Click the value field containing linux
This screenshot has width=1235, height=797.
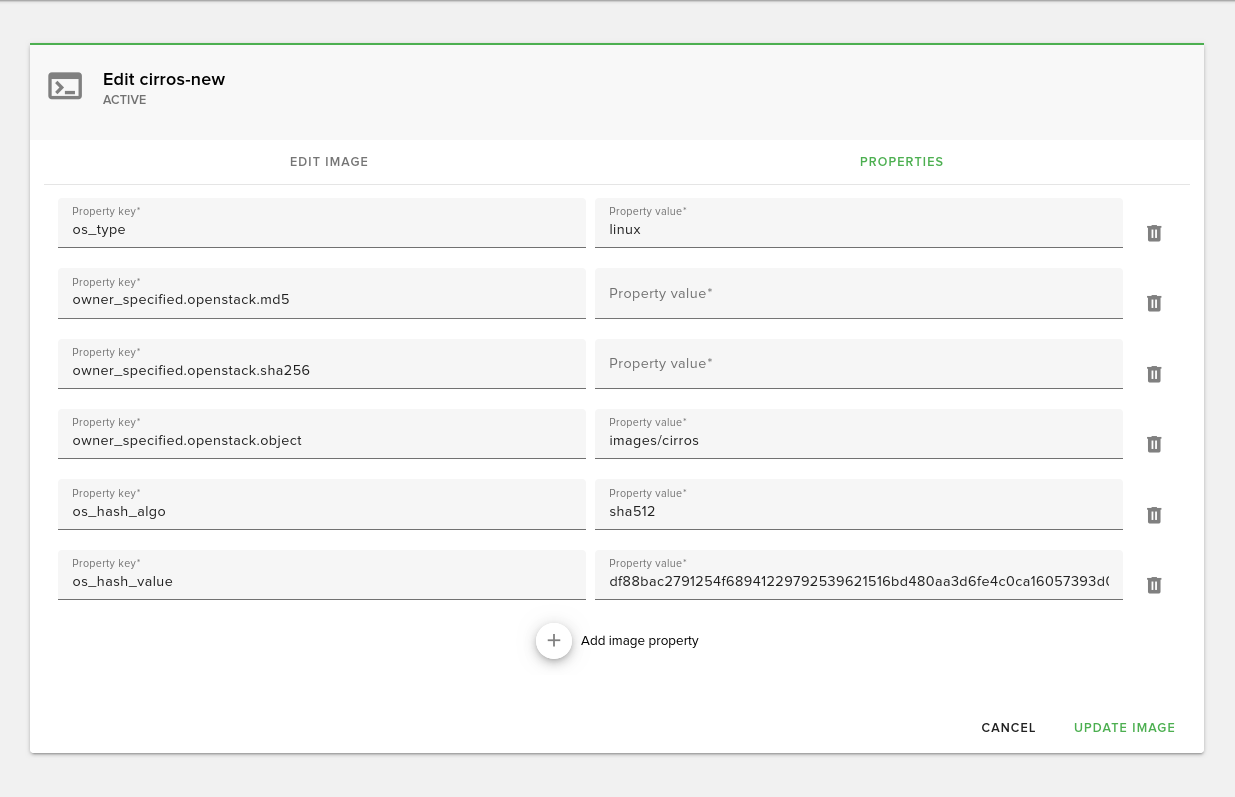pyautogui.click(x=858, y=230)
